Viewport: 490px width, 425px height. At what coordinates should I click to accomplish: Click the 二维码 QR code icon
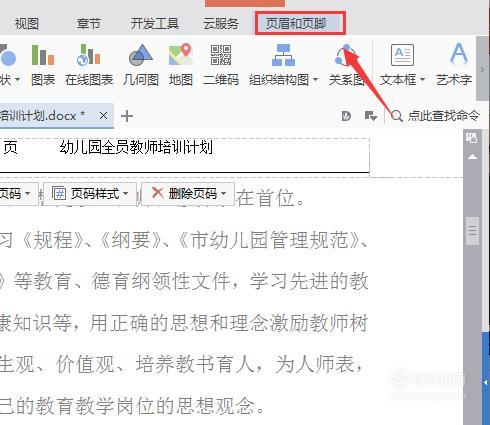[221, 65]
